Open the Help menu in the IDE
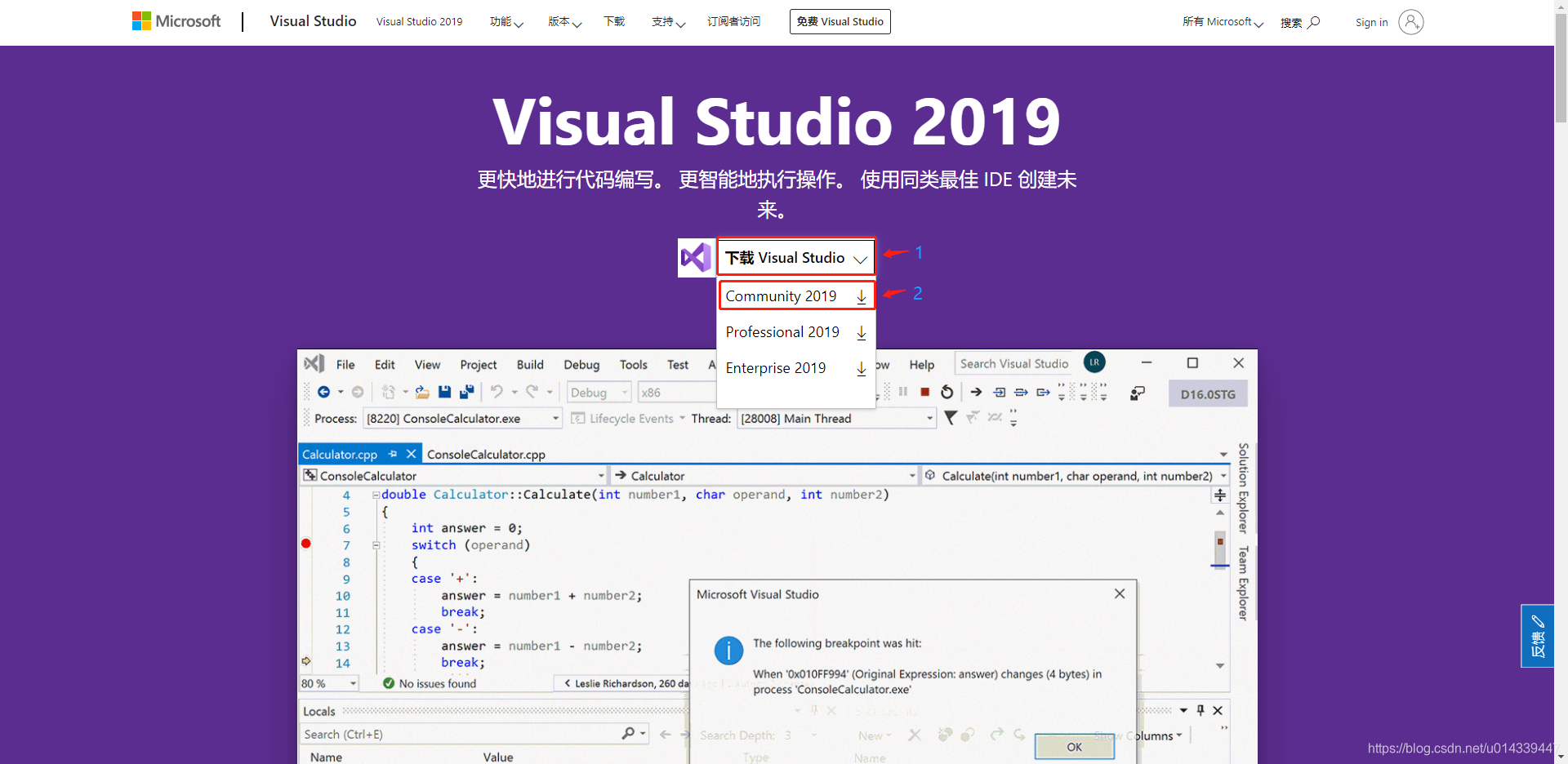 [921, 365]
